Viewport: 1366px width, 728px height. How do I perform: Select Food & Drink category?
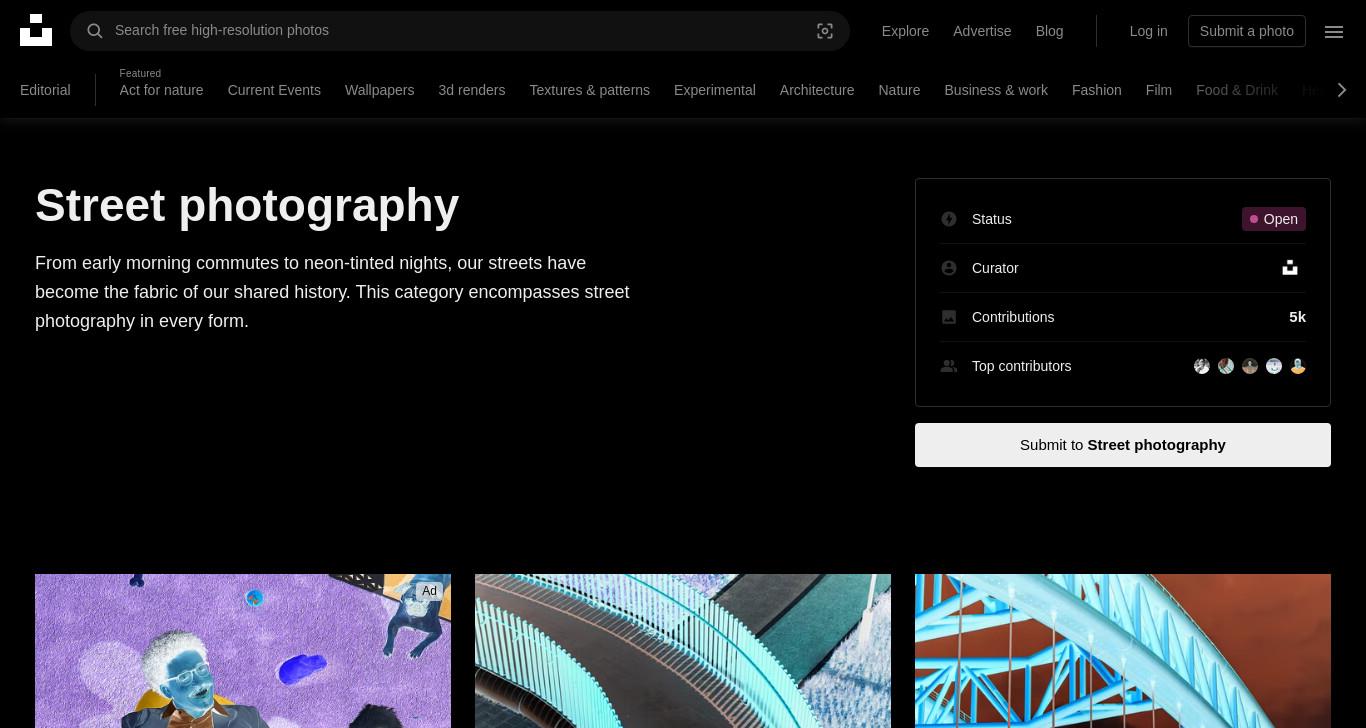tap(1237, 90)
